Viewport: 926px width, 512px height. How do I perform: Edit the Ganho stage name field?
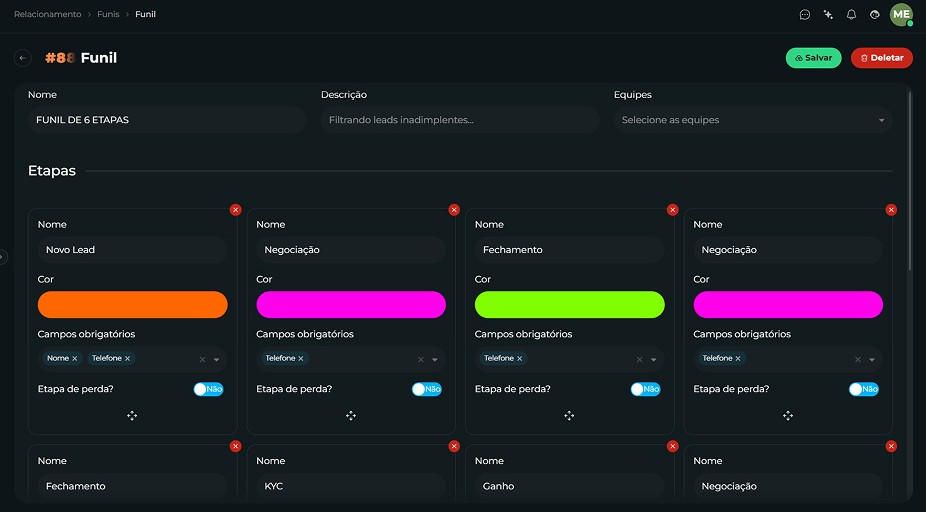[x=569, y=486]
